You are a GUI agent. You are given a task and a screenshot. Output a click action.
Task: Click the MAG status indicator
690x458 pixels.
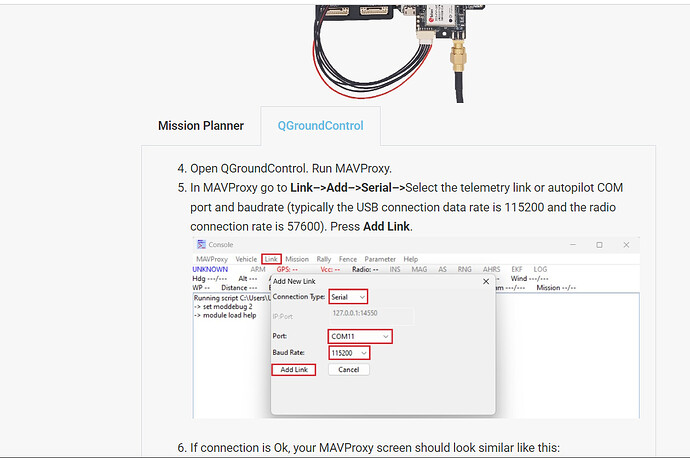click(x=419, y=269)
